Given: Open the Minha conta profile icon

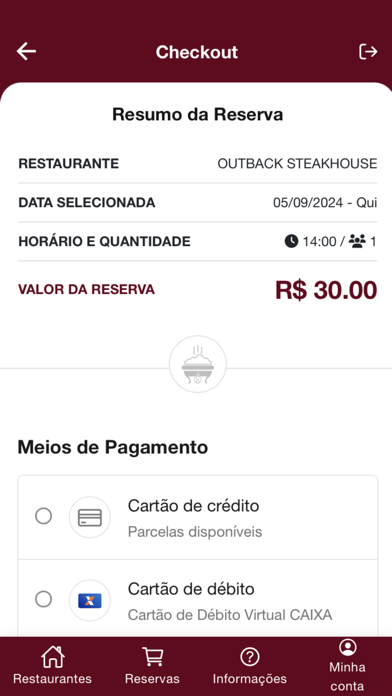Looking at the screenshot, I should point(348,647).
